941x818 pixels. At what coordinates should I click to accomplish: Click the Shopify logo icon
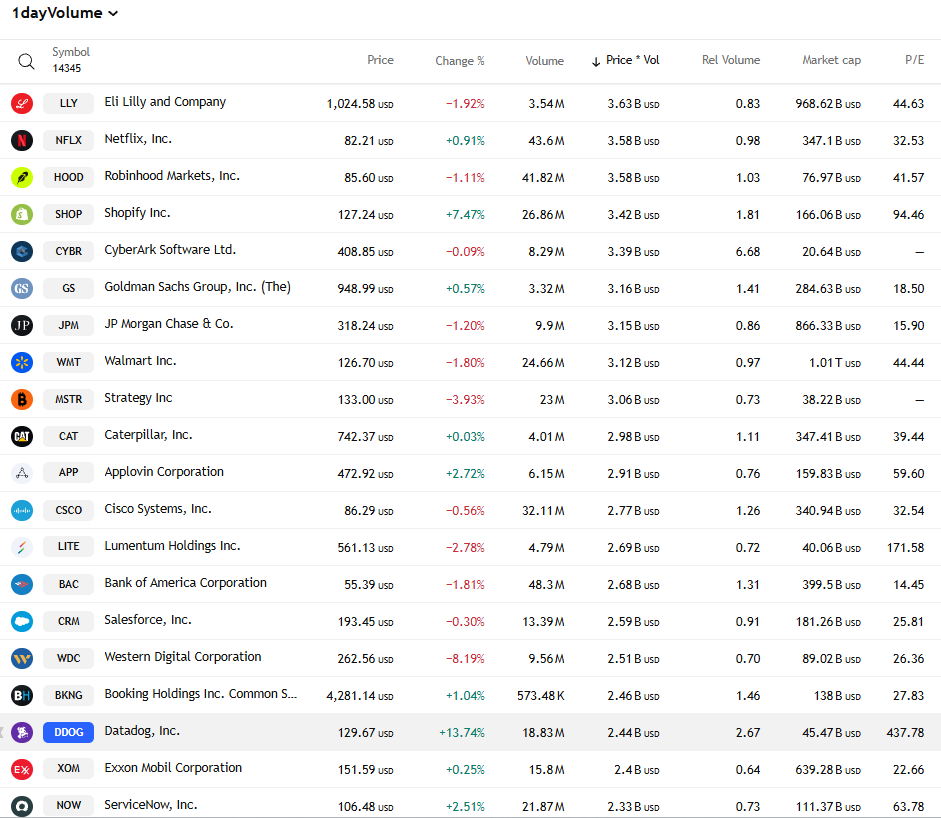point(22,214)
